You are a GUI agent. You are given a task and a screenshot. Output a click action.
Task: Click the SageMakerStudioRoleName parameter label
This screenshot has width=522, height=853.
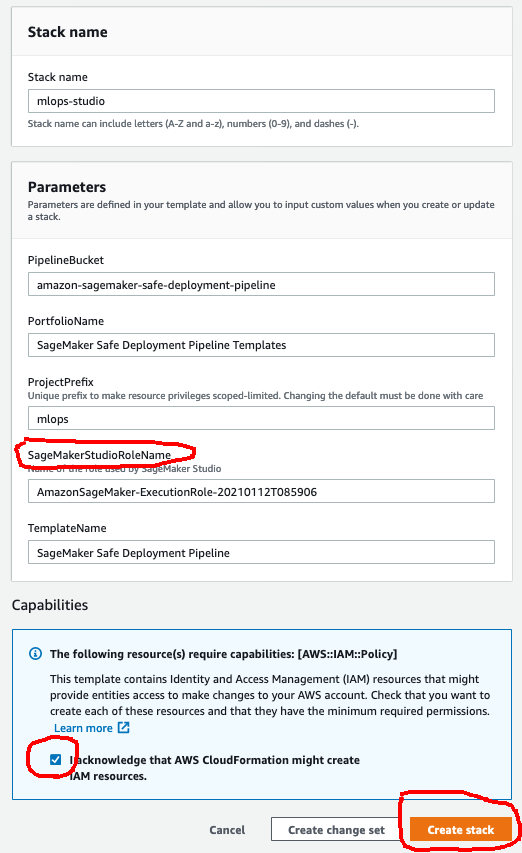(100, 455)
